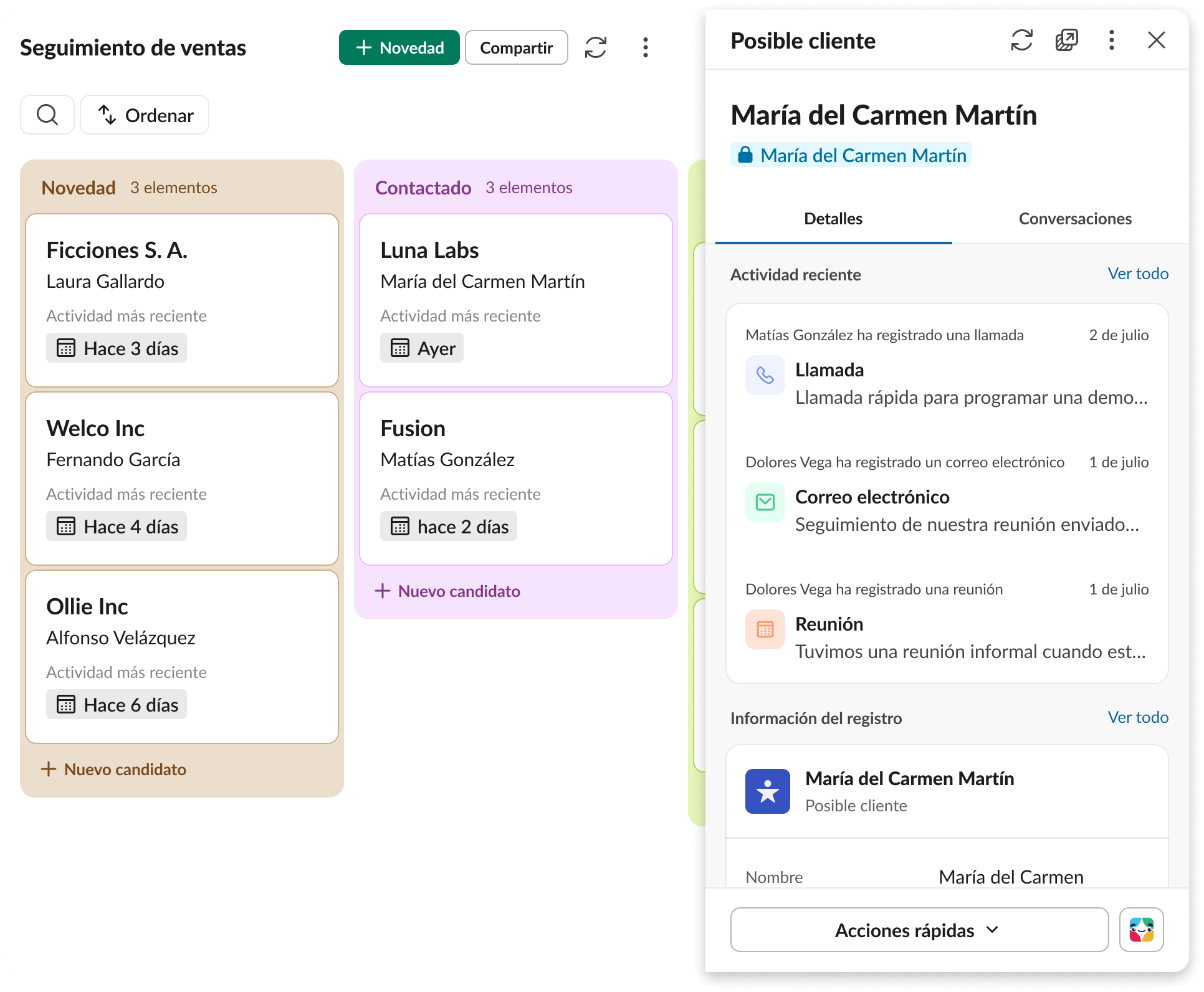Switch to the Conversaciones tab

pos(1075,219)
